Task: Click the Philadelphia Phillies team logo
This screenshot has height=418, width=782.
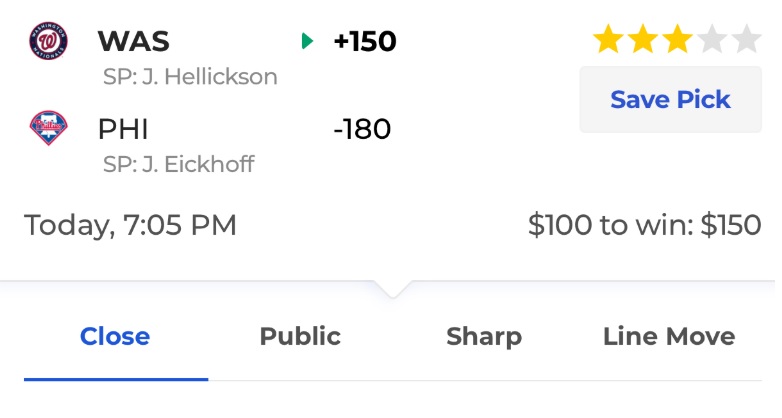Action: pos(48,128)
